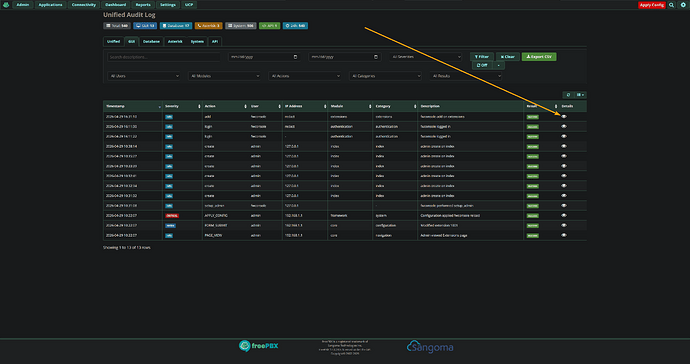Toggle the auto-refresh Off button
The image size is (690, 364).
click(482, 65)
